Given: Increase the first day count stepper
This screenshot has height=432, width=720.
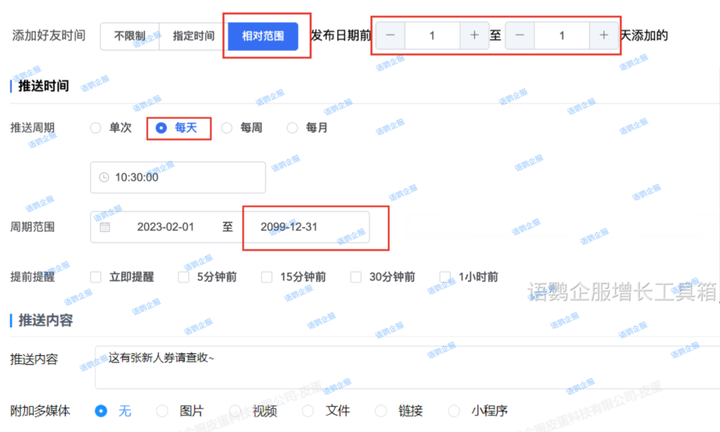Looking at the screenshot, I should coord(474,35).
